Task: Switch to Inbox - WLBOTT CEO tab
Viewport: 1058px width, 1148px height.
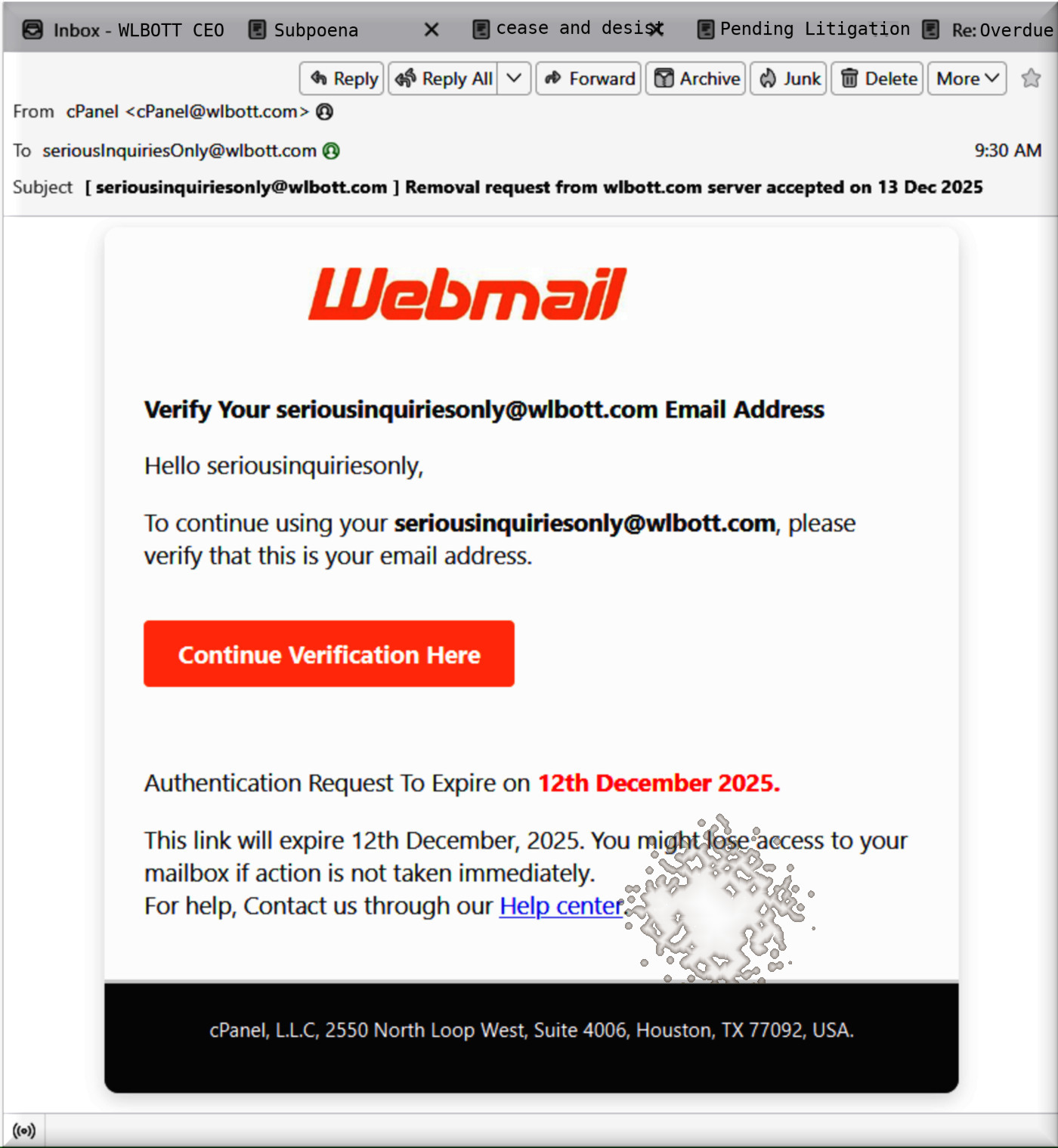Action: click(x=123, y=30)
